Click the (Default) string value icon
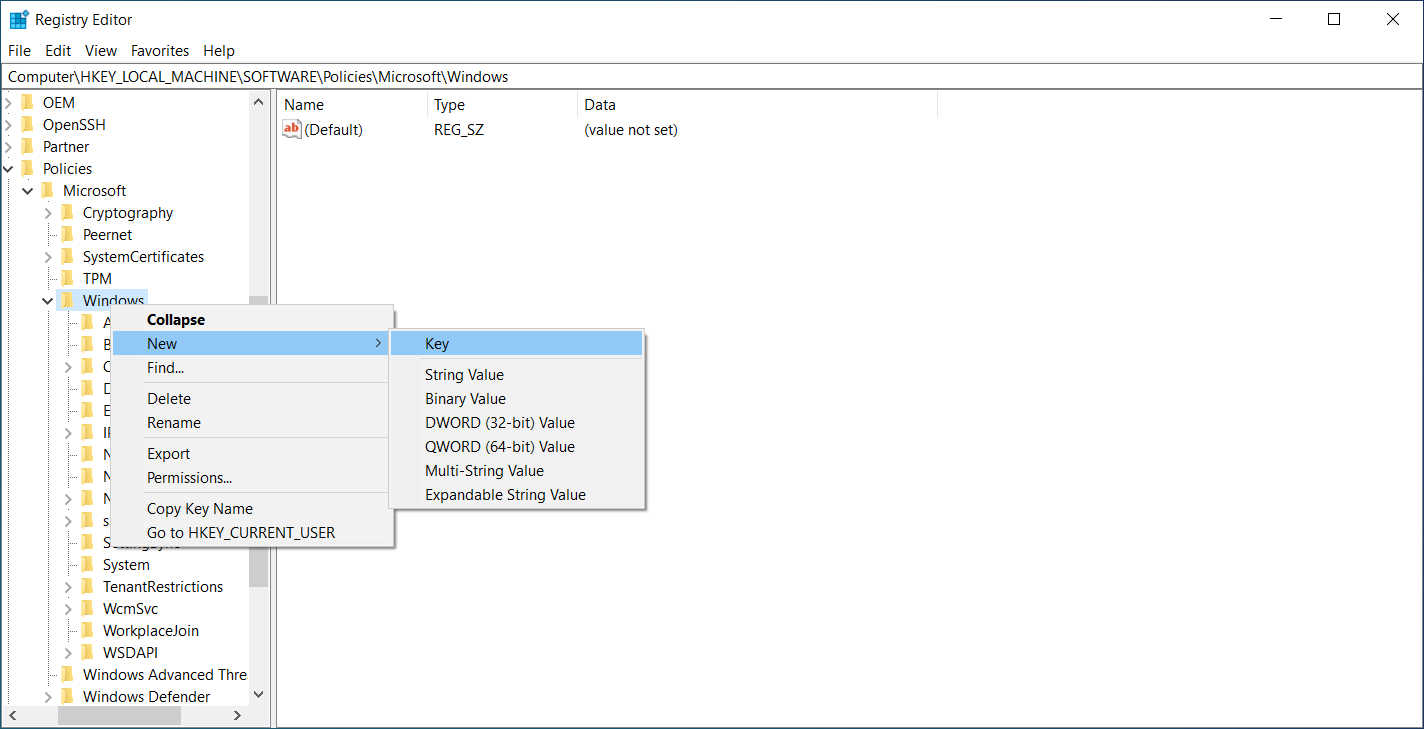This screenshot has height=729, width=1424. pyautogui.click(x=292, y=129)
